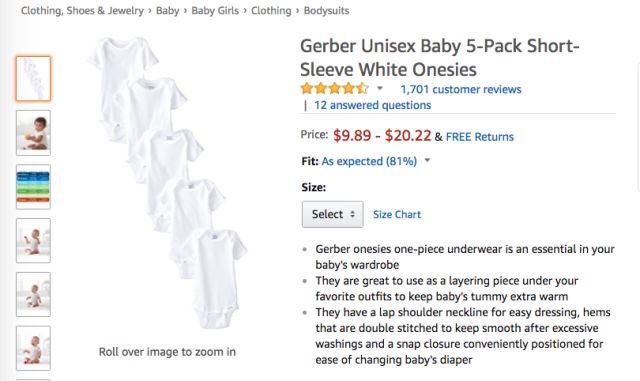Open the Size Chart link

397,214
